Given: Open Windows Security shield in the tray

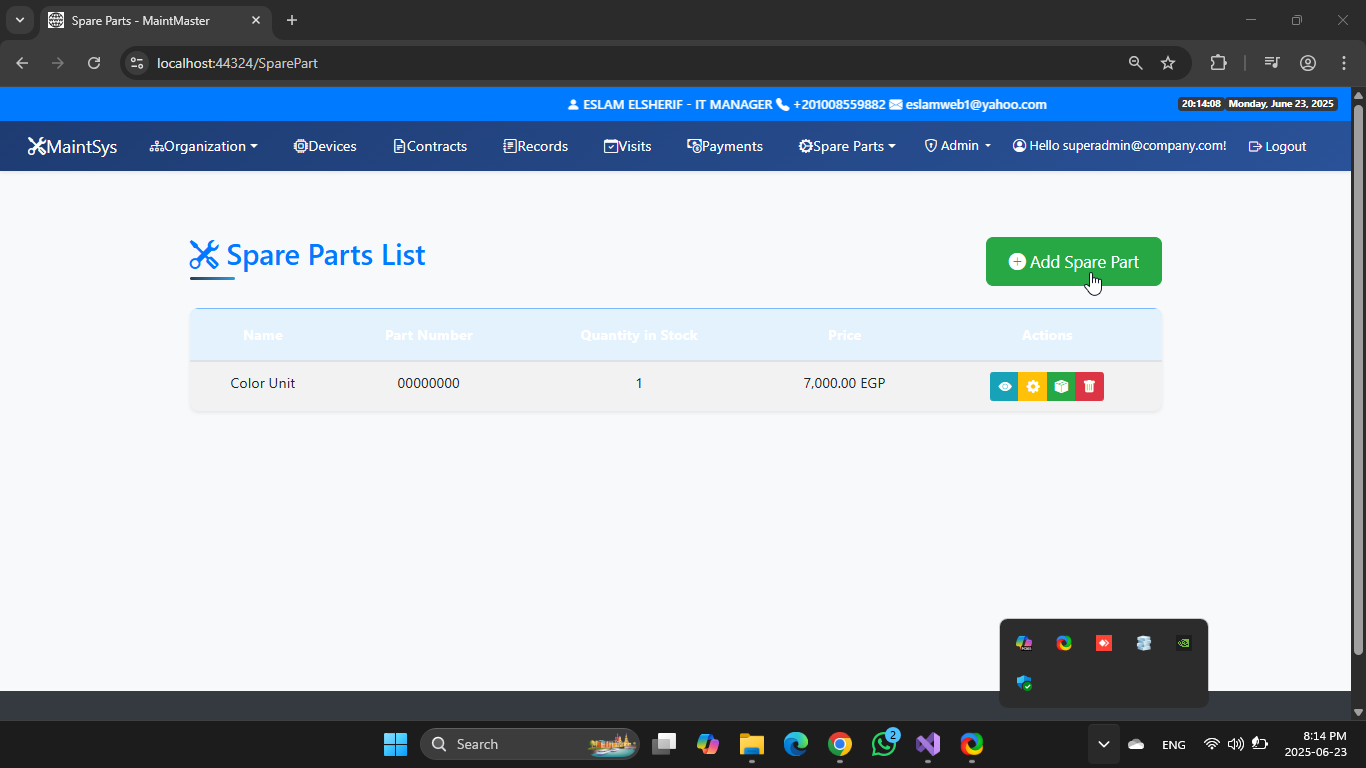Looking at the screenshot, I should pos(1024,683).
